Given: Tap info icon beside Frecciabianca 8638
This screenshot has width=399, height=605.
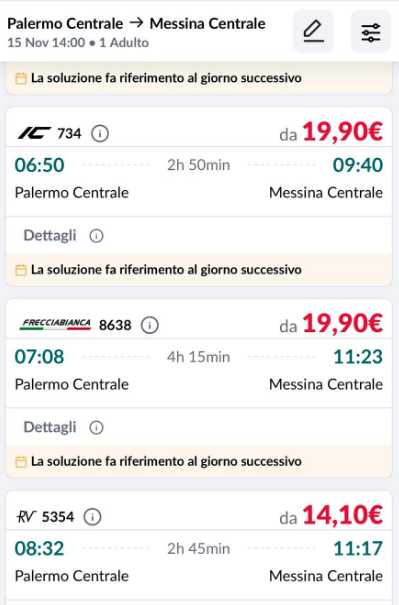Looking at the screenshot, I should (x=150, y=325).
